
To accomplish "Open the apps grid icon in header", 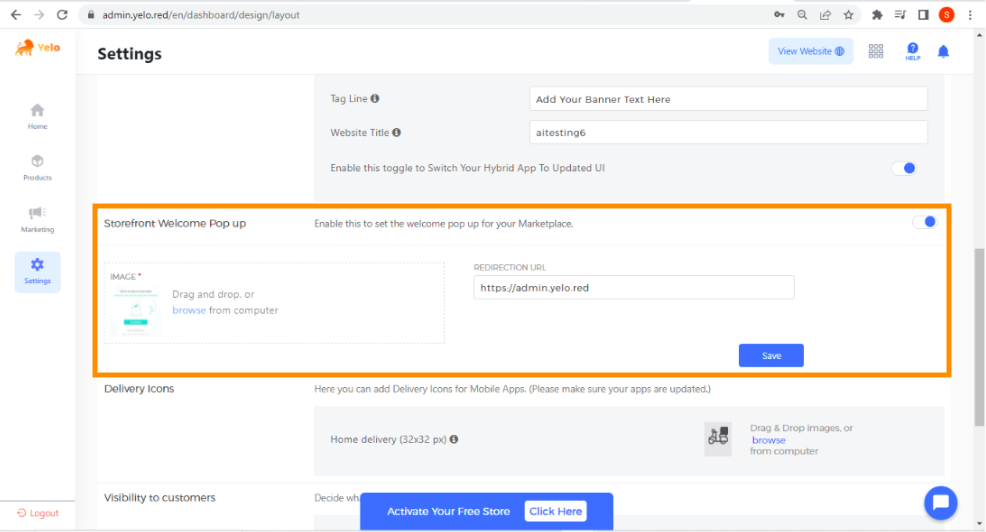I will 876,51.
